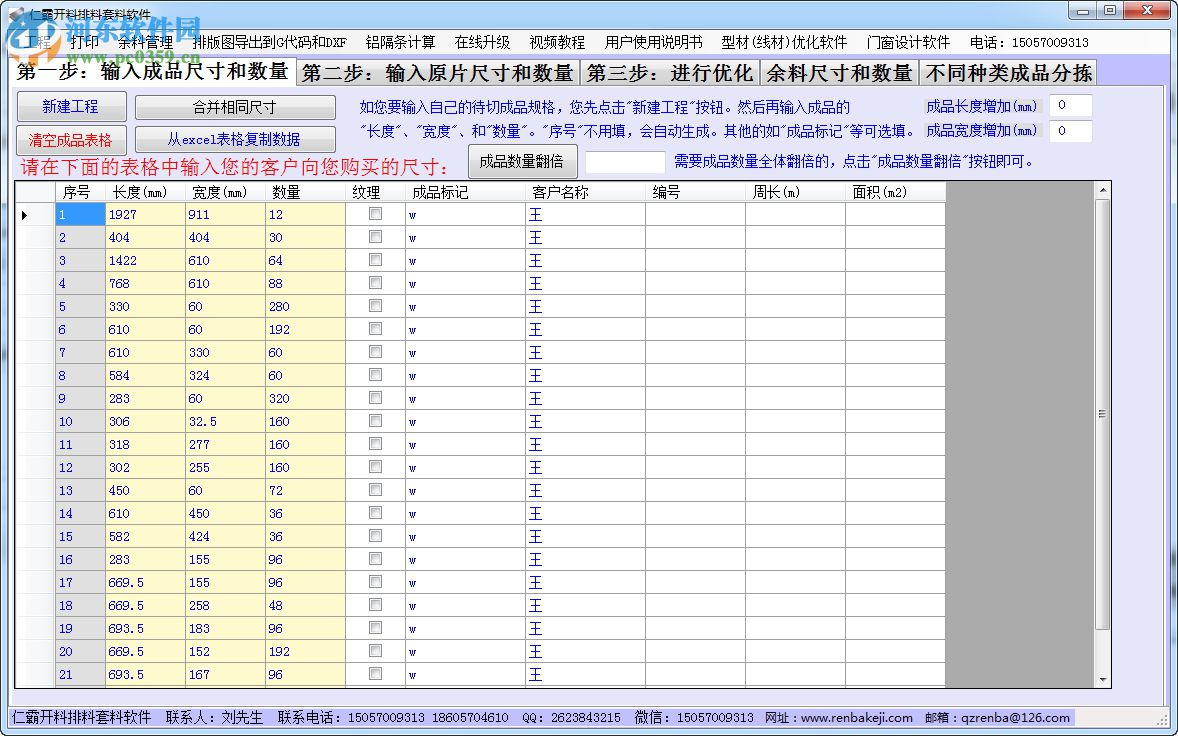
Task: Click the 在线升级 menu item
Action: click(x=482, y=42)
